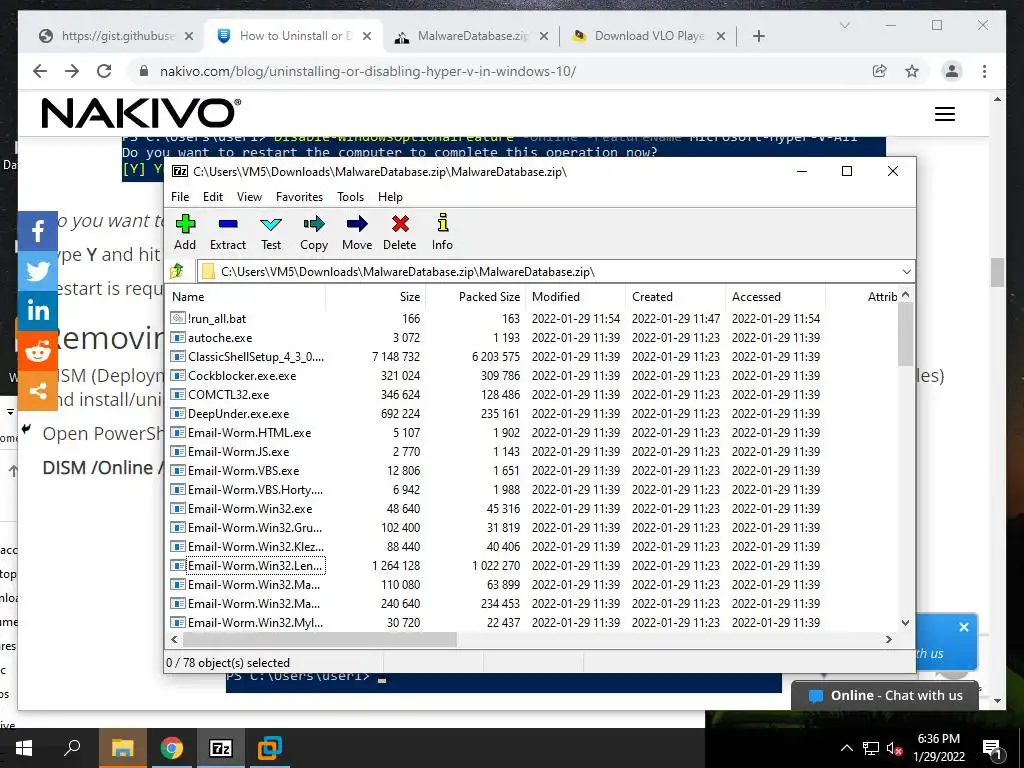The image size is (1024, 768).
Task: Click the Copy toolbar icon in 7-Zip
Action: pos(314,232)
